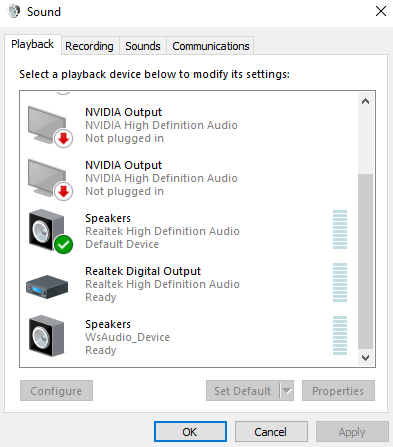Switch to the Recording tab
Viewport: 393px width, 447px height.
(x=89, y=46)
